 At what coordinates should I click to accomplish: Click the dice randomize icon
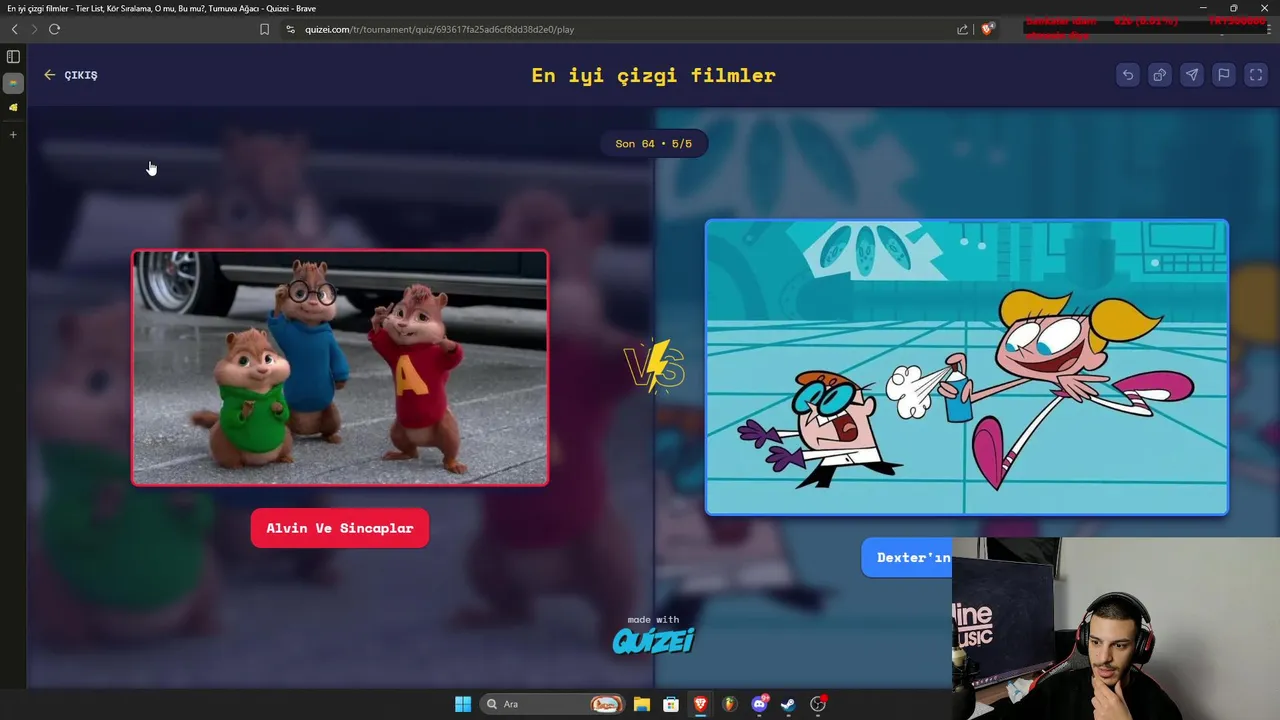click(x=1160, y=75)
